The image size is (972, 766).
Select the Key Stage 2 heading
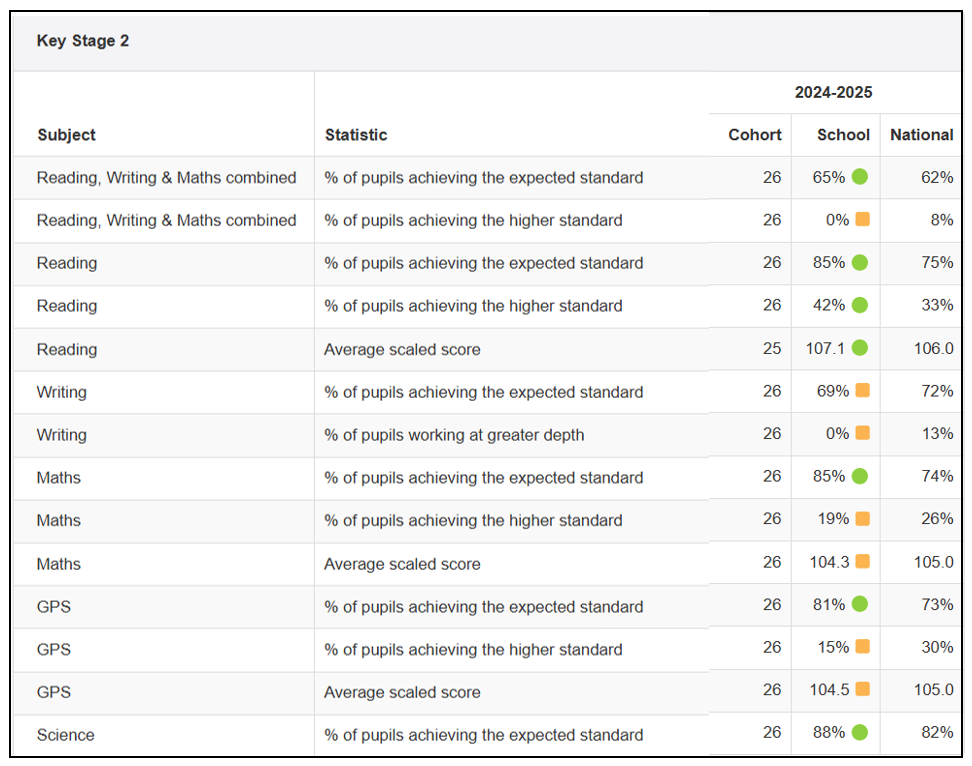point(83,41)
